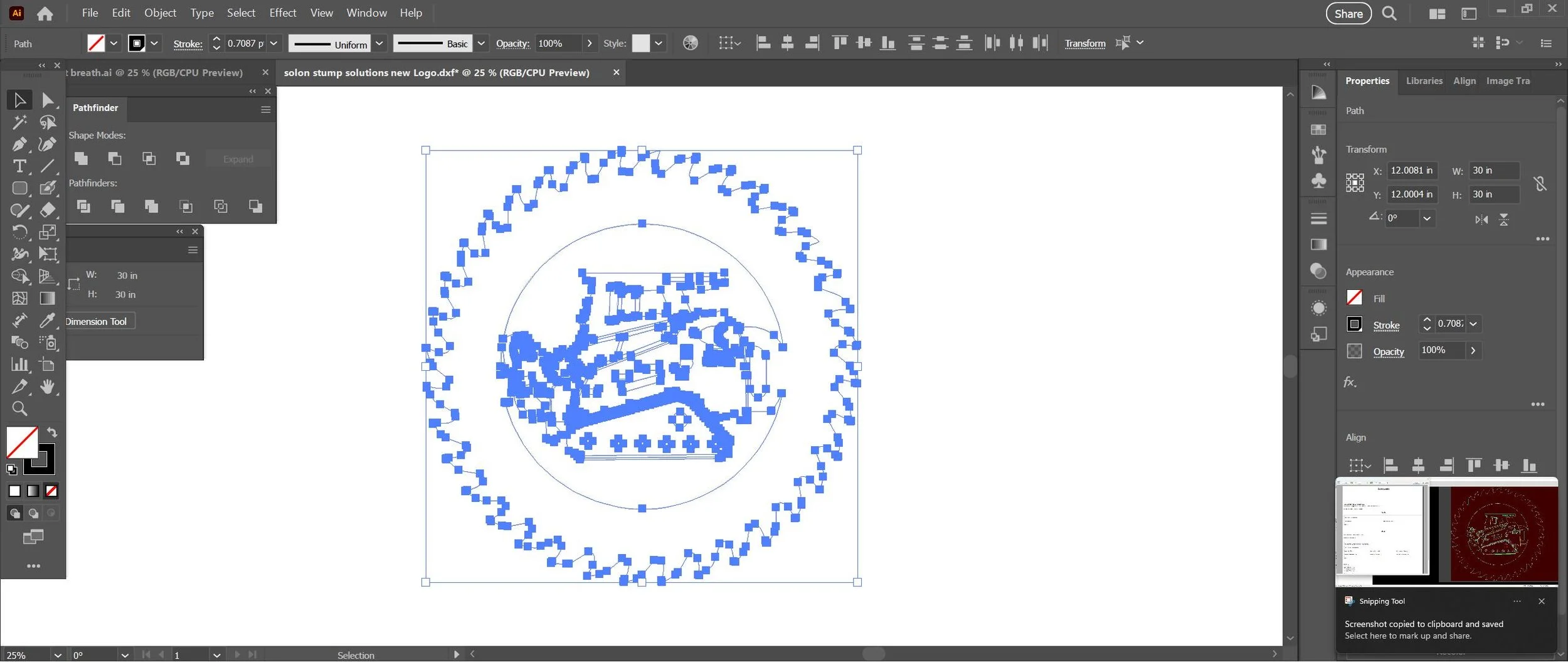Select the Column Graph tool

19,365
